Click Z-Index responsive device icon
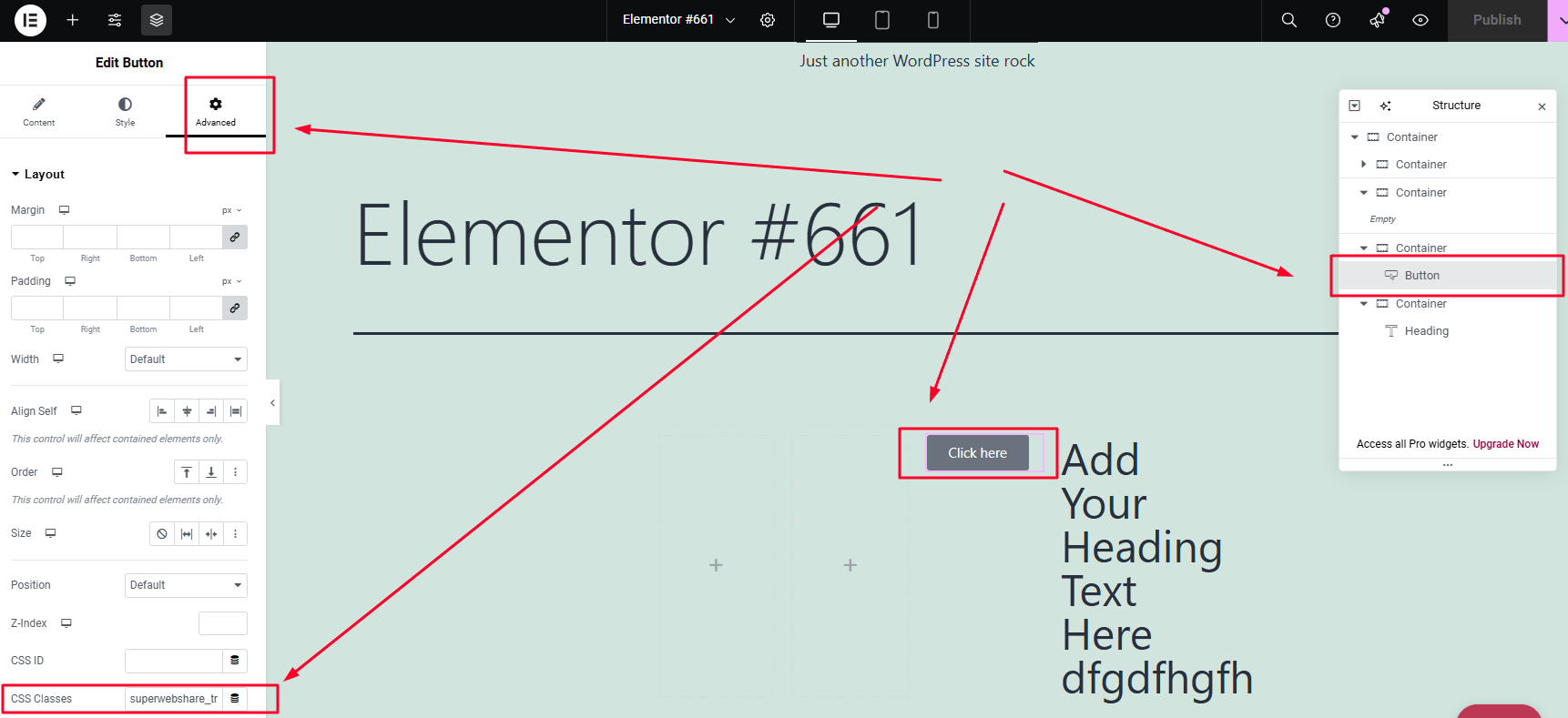 [66, 622]
